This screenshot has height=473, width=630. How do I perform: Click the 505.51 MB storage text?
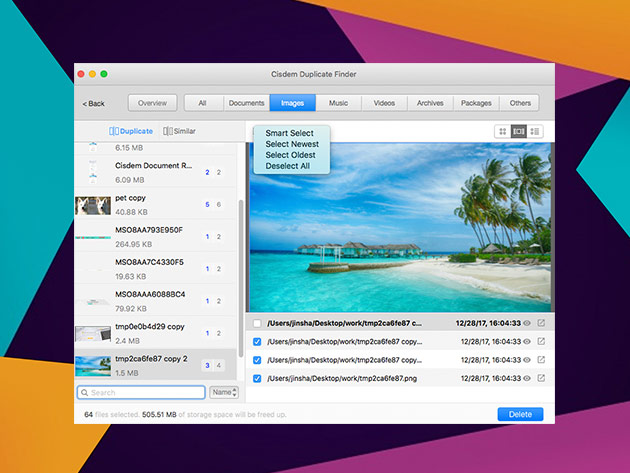(159, 414)
